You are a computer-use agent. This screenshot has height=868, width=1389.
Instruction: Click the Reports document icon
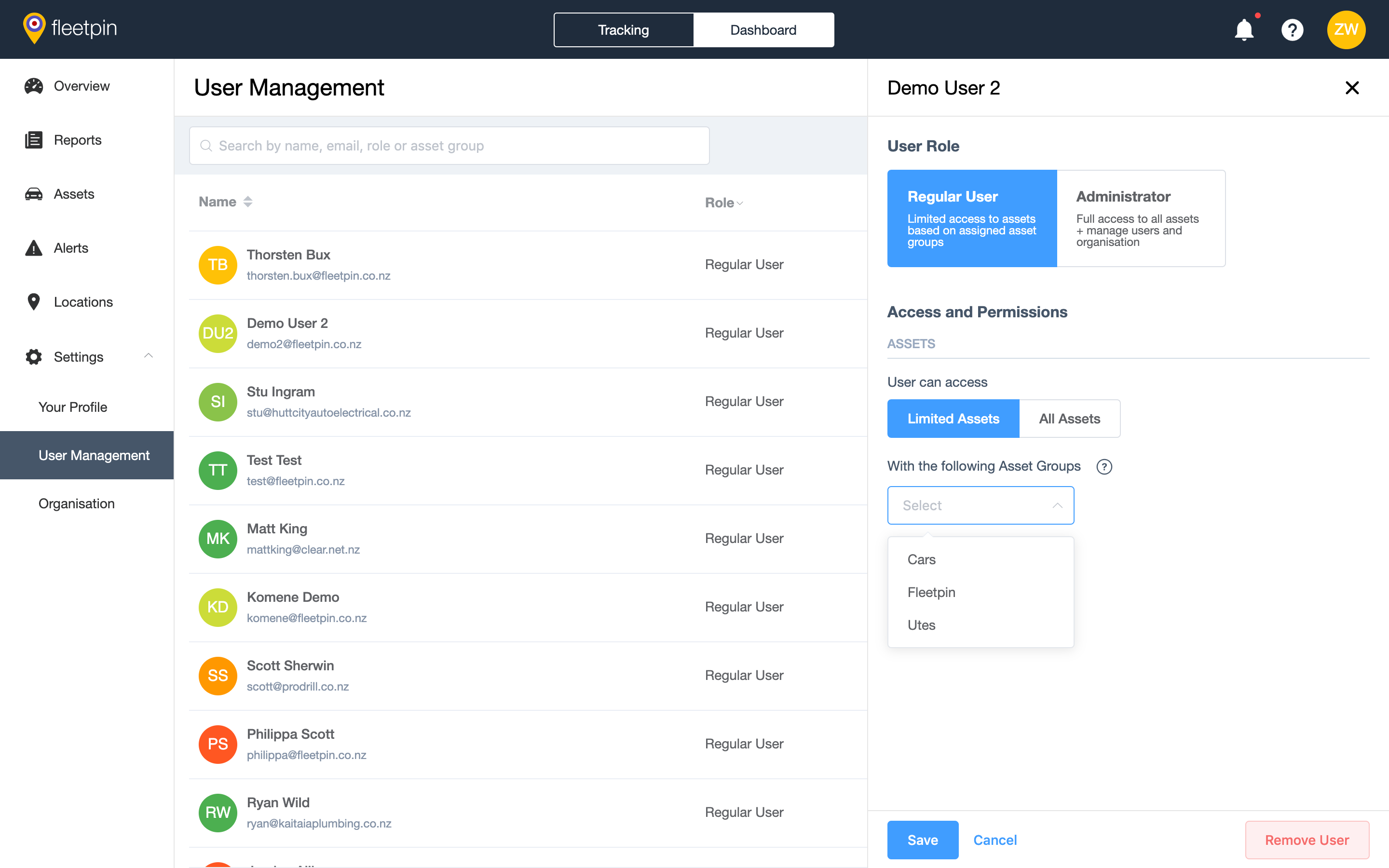tap(34, 140)
